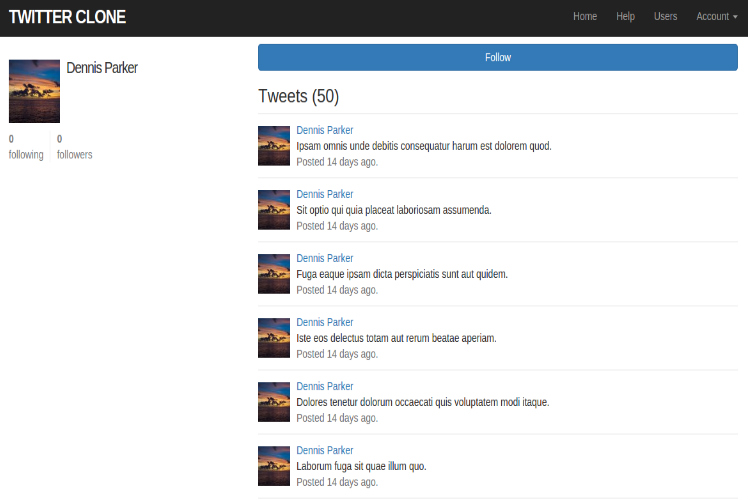
Task: Click avatar beside the 'Fuga eaque ipsam' tweet
Action: click(x=274, y=274)
